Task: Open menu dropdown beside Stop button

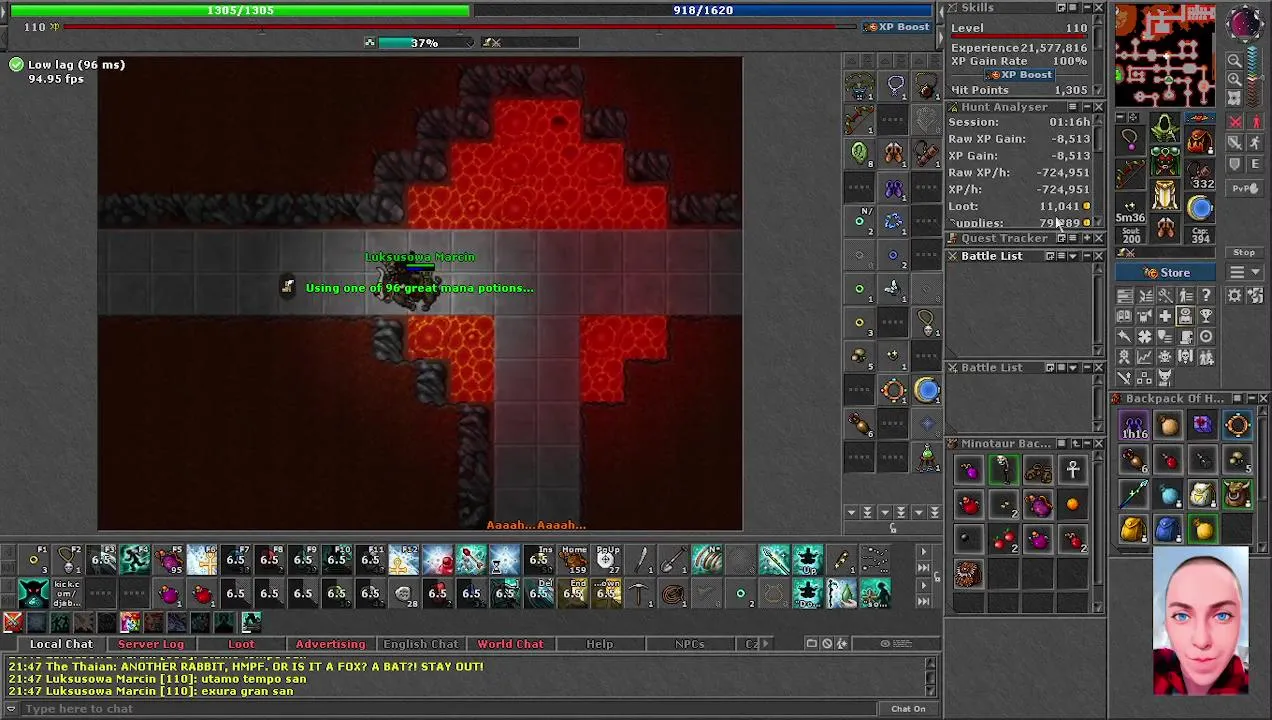Action: point(1245,273)
